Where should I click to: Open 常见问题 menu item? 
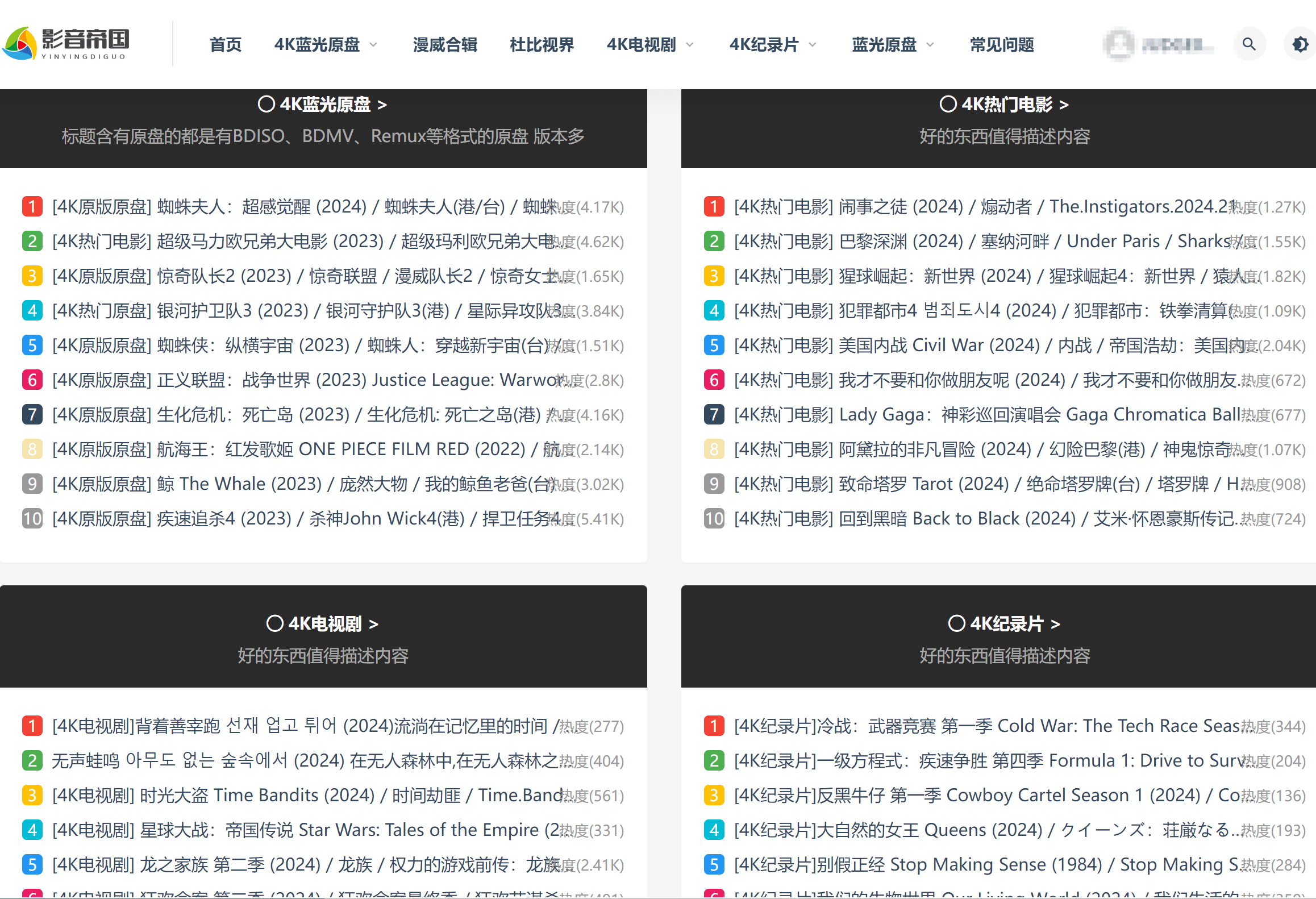click(x=1002, y=44)
